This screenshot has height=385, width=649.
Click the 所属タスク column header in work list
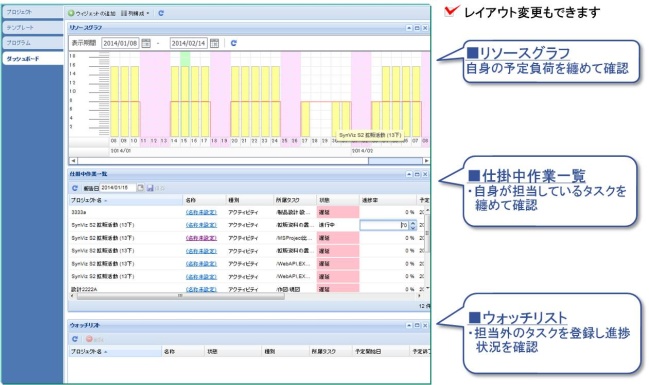(x=295, y=200)
